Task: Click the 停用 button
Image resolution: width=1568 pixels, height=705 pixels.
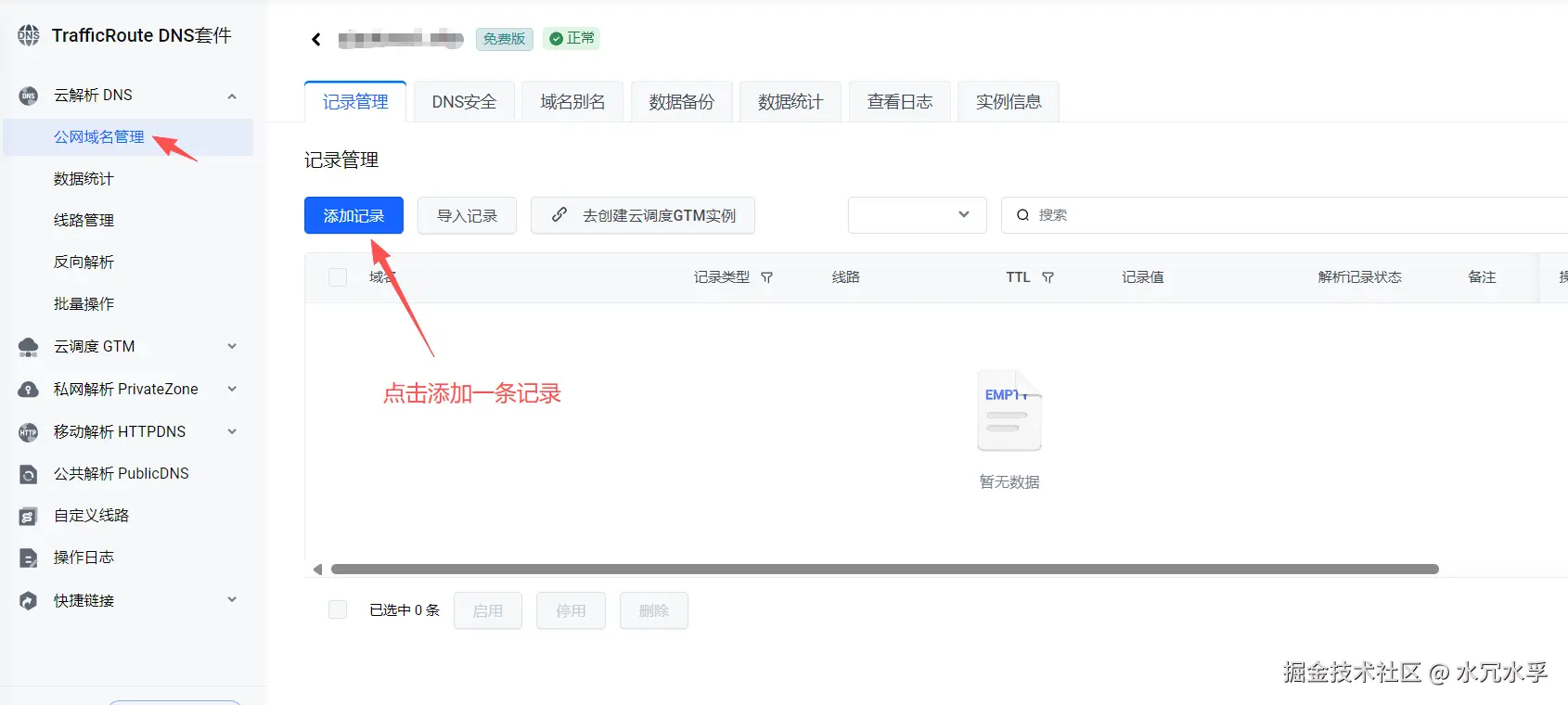Action: click(x=571, y=610)
